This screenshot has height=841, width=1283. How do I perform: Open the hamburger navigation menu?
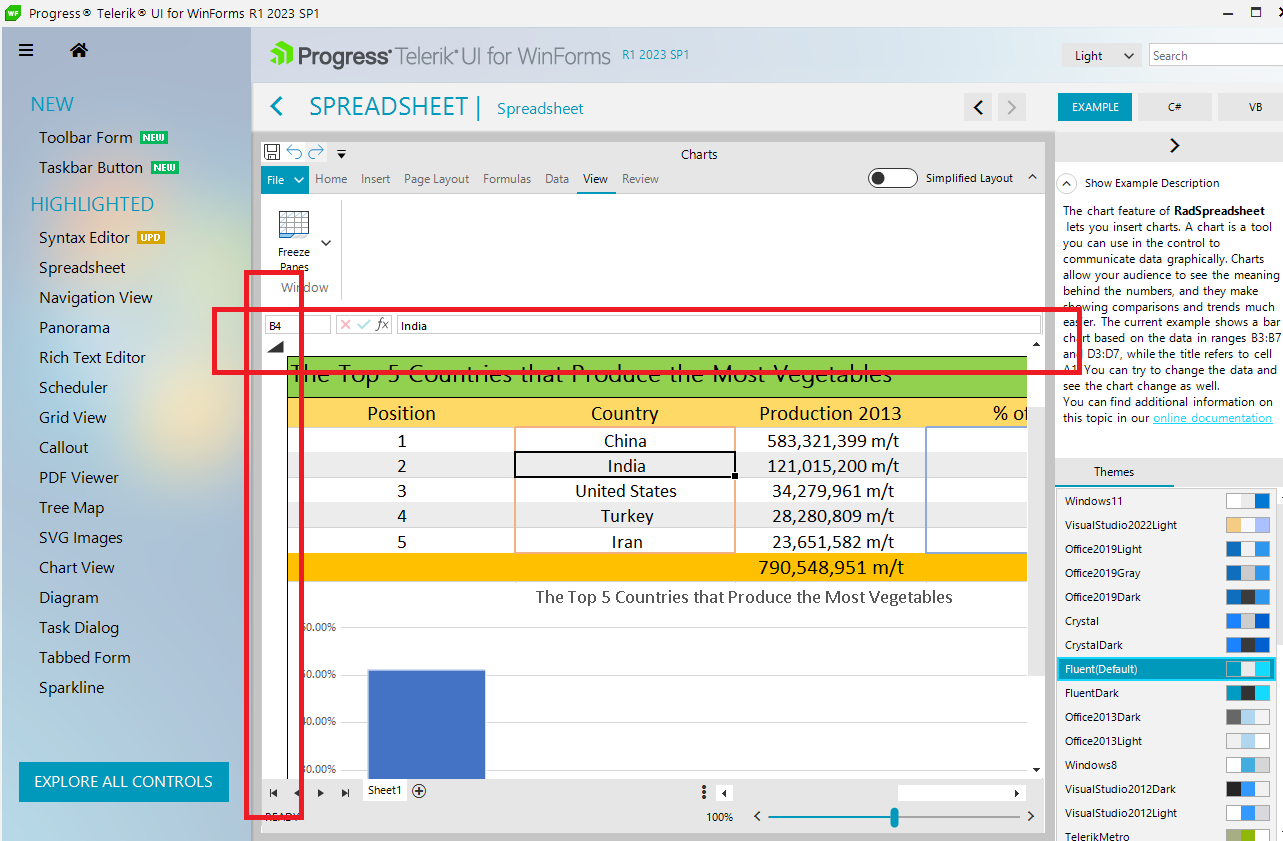(26, 51)
